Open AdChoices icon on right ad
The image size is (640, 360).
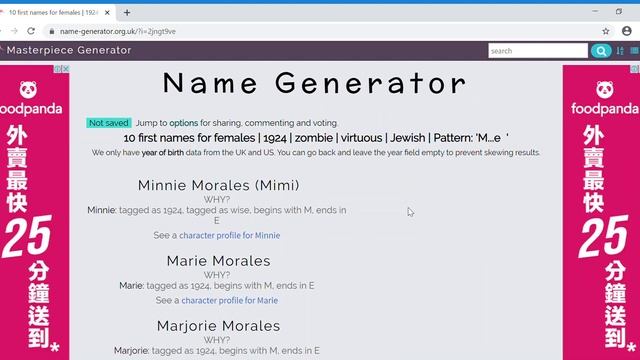pyautogui.click(x=635, y=69)
